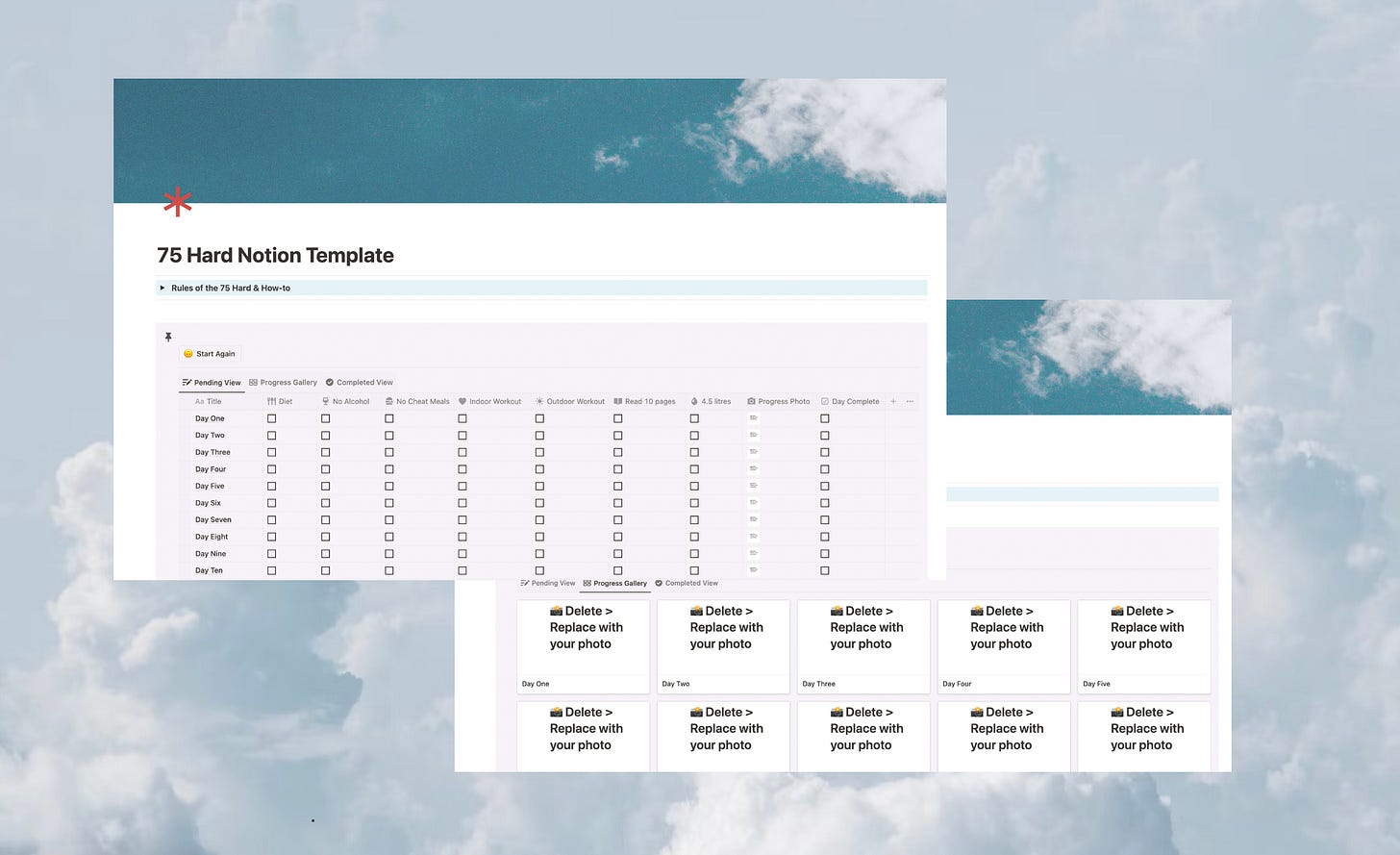Viewport: 1400px width, 855px height.
Task: Open the Read 10 pages column menu
Action: [644, 401]
